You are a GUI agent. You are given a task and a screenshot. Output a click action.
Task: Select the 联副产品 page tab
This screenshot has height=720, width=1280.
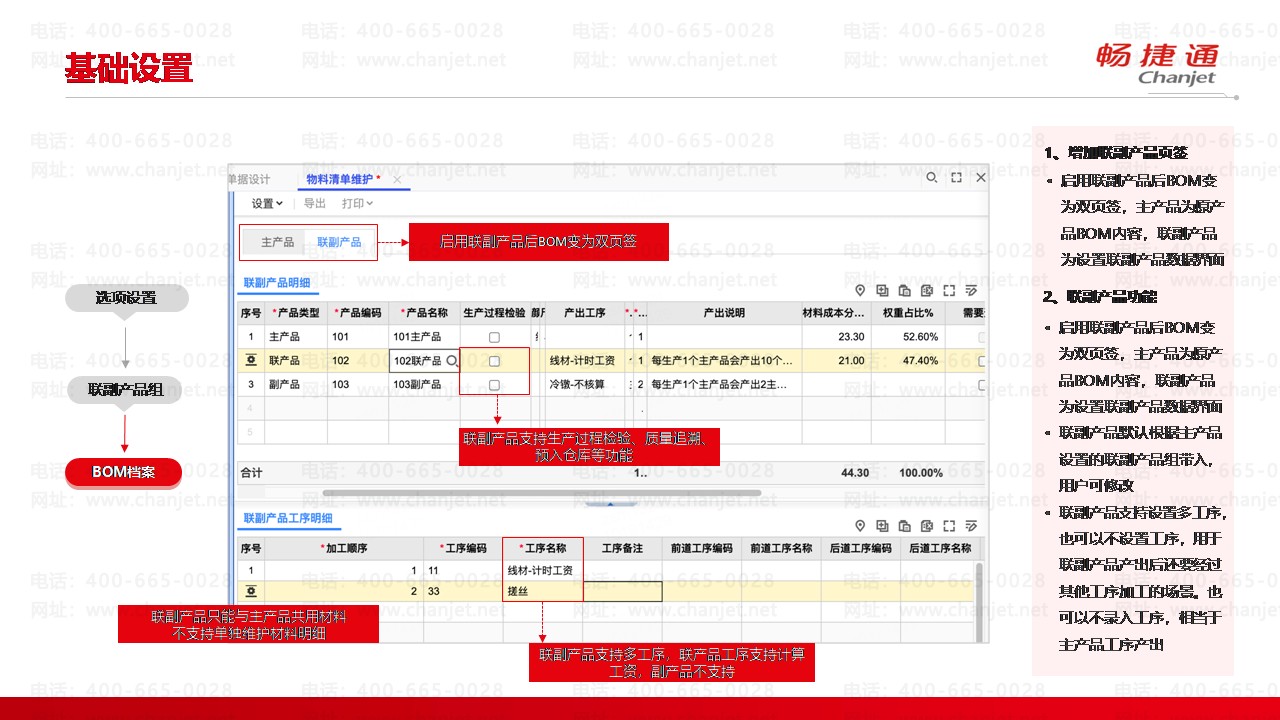(339, 242)
